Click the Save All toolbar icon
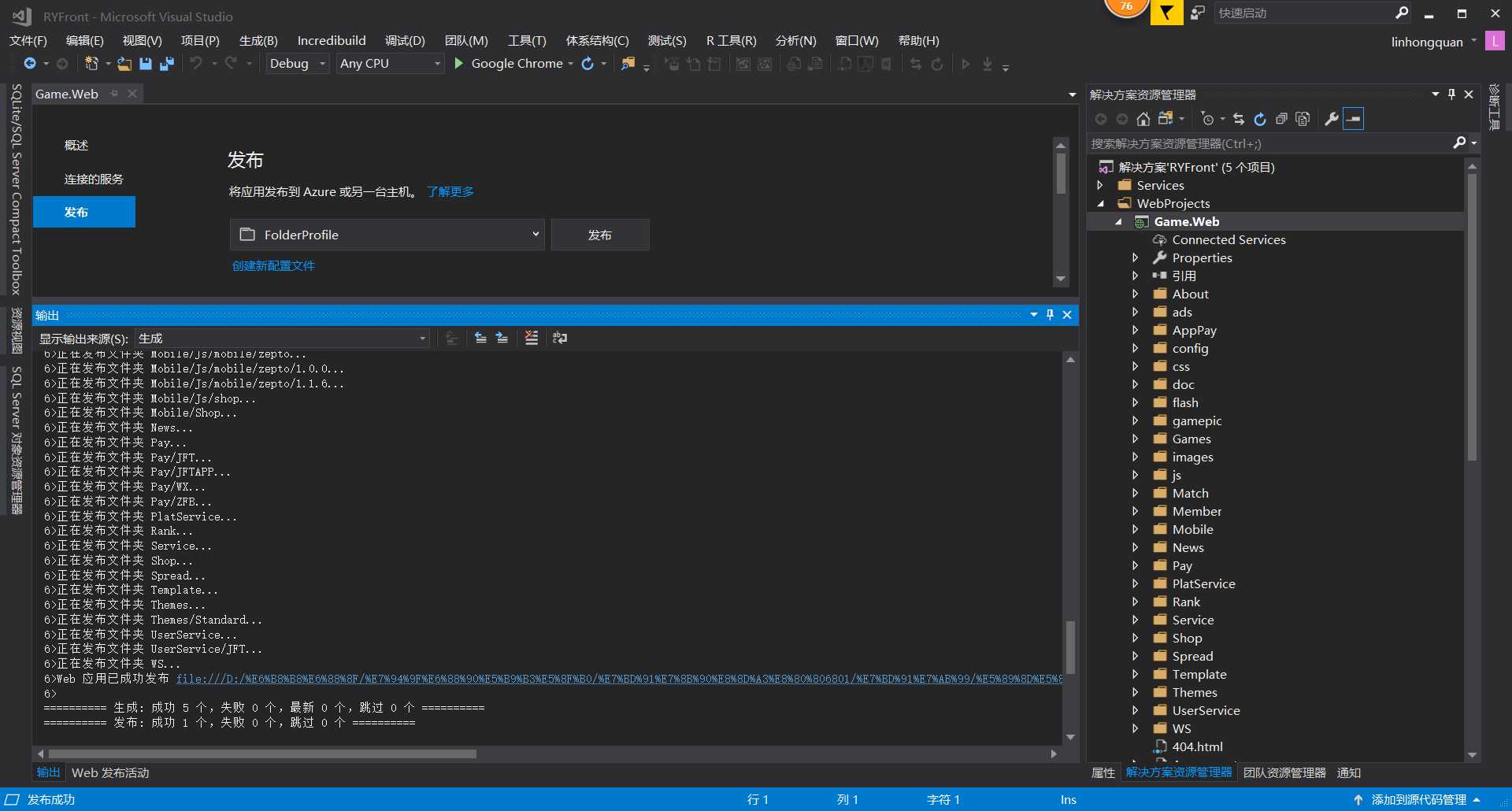Viewport: 1512px width, 811px height. coord(167,64)
